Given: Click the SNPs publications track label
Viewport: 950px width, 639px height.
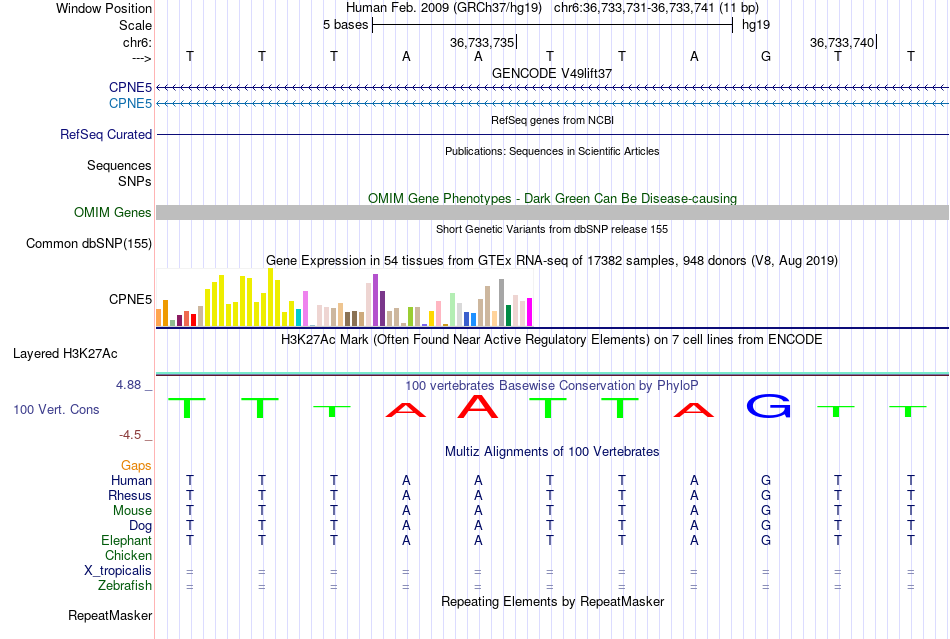Looking at the screenshot, I should [x=135, y=181].
